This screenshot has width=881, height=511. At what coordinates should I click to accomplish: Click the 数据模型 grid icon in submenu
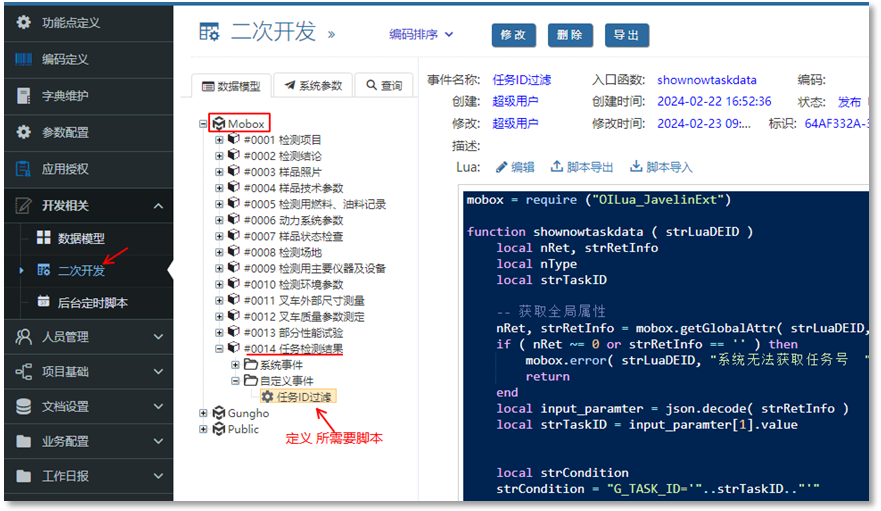coord(43,238)
